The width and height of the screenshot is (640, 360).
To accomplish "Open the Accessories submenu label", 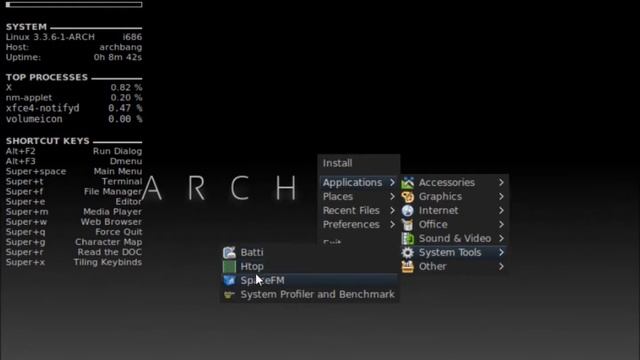I will (x=447, y=182).
